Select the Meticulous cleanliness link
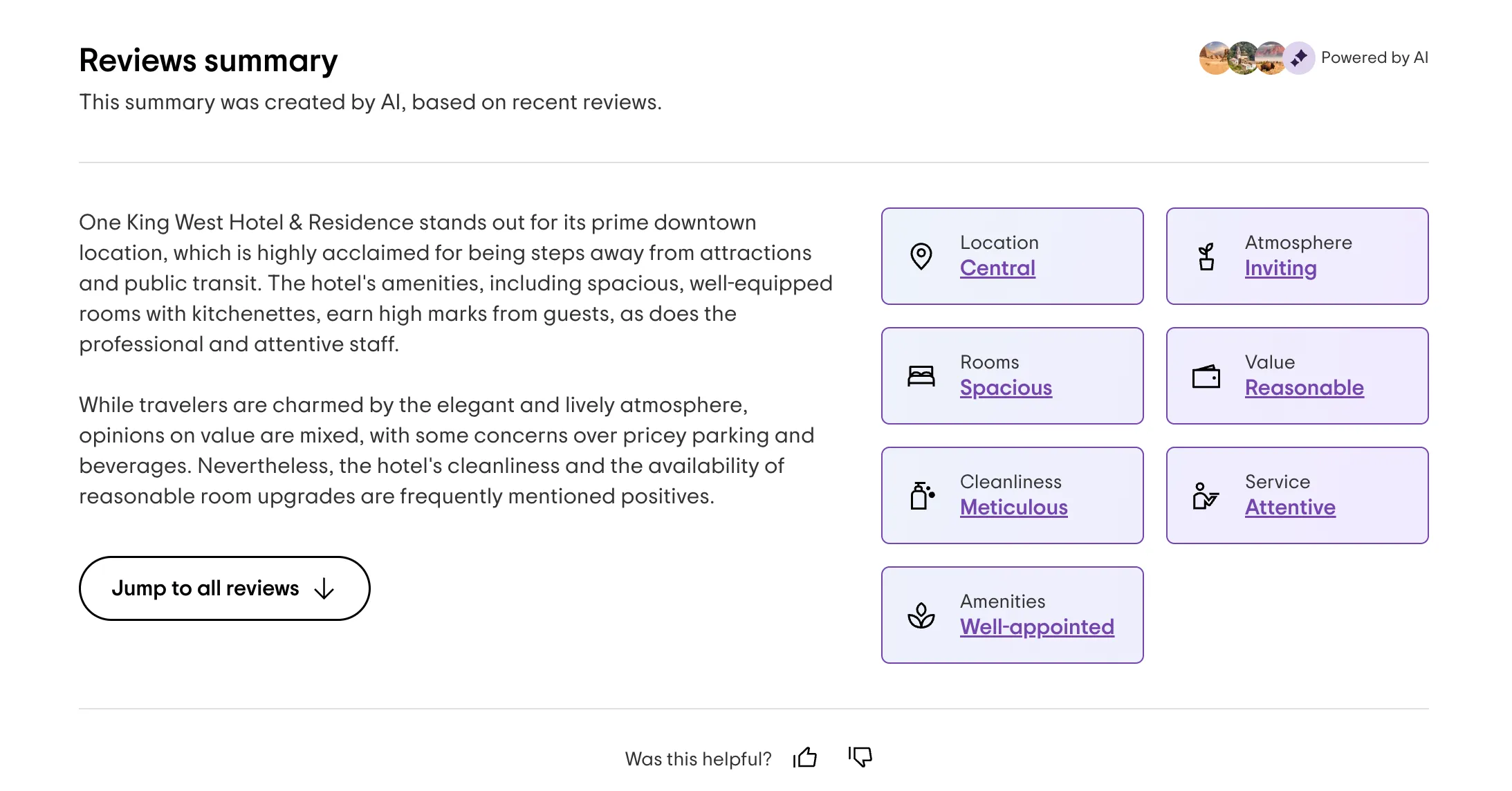1512x791 pixels. coord(1013,508)
